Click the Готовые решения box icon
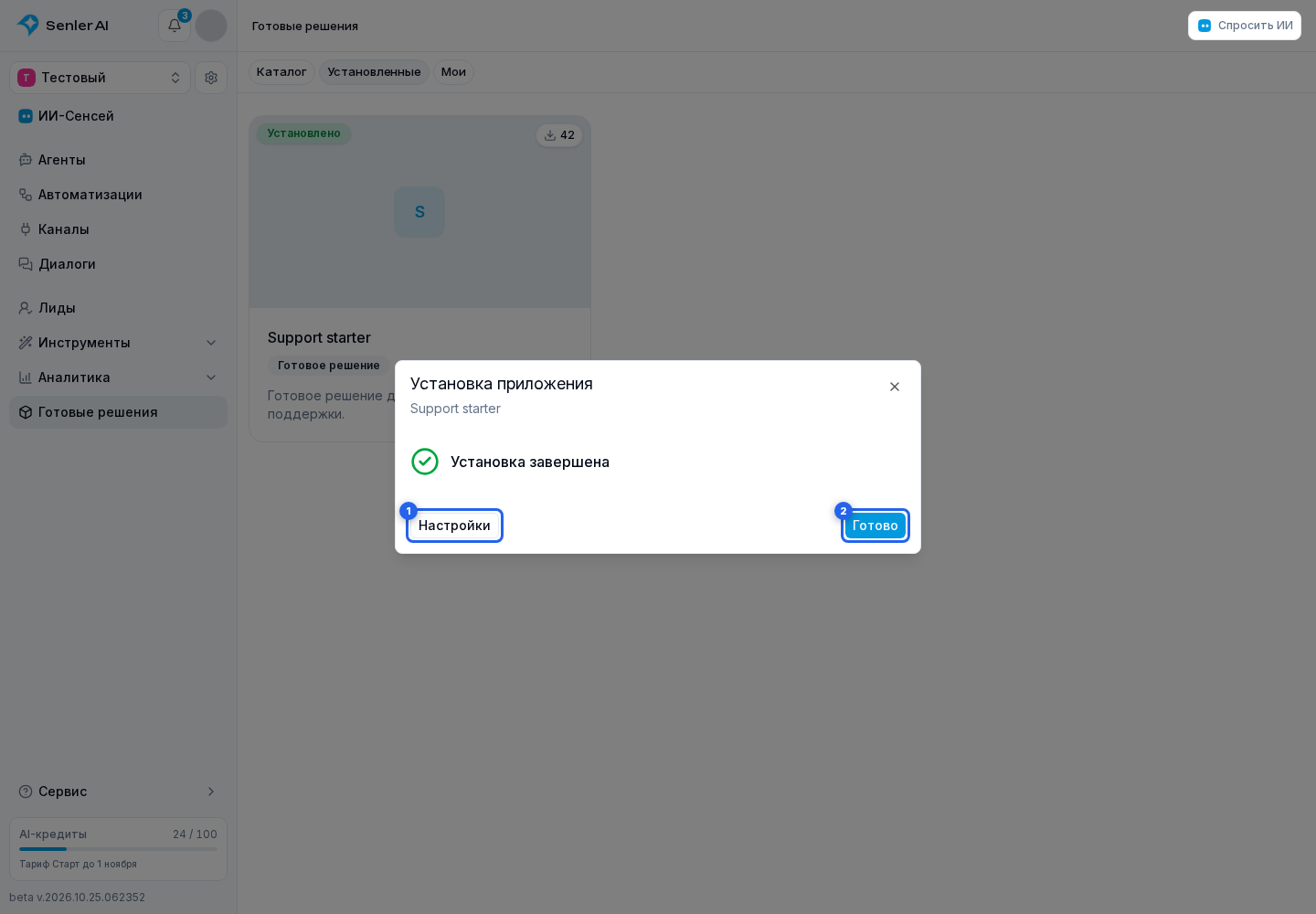The width and height of the screenshot is (1316, 914). (26, 412)
